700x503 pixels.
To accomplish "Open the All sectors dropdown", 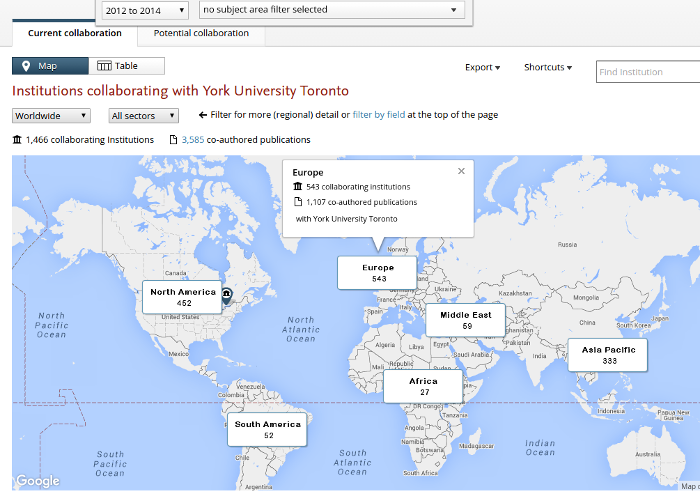I will (x=144, y=116).
